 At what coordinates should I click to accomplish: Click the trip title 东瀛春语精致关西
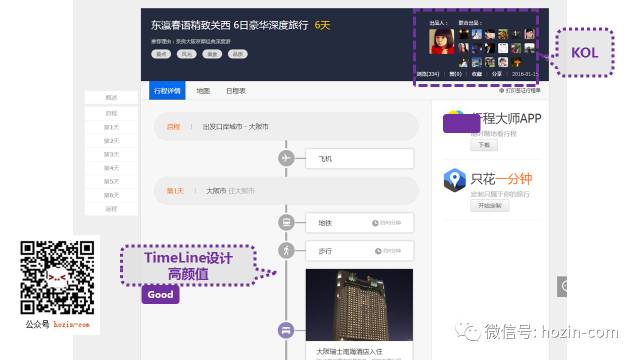(229, 25)
